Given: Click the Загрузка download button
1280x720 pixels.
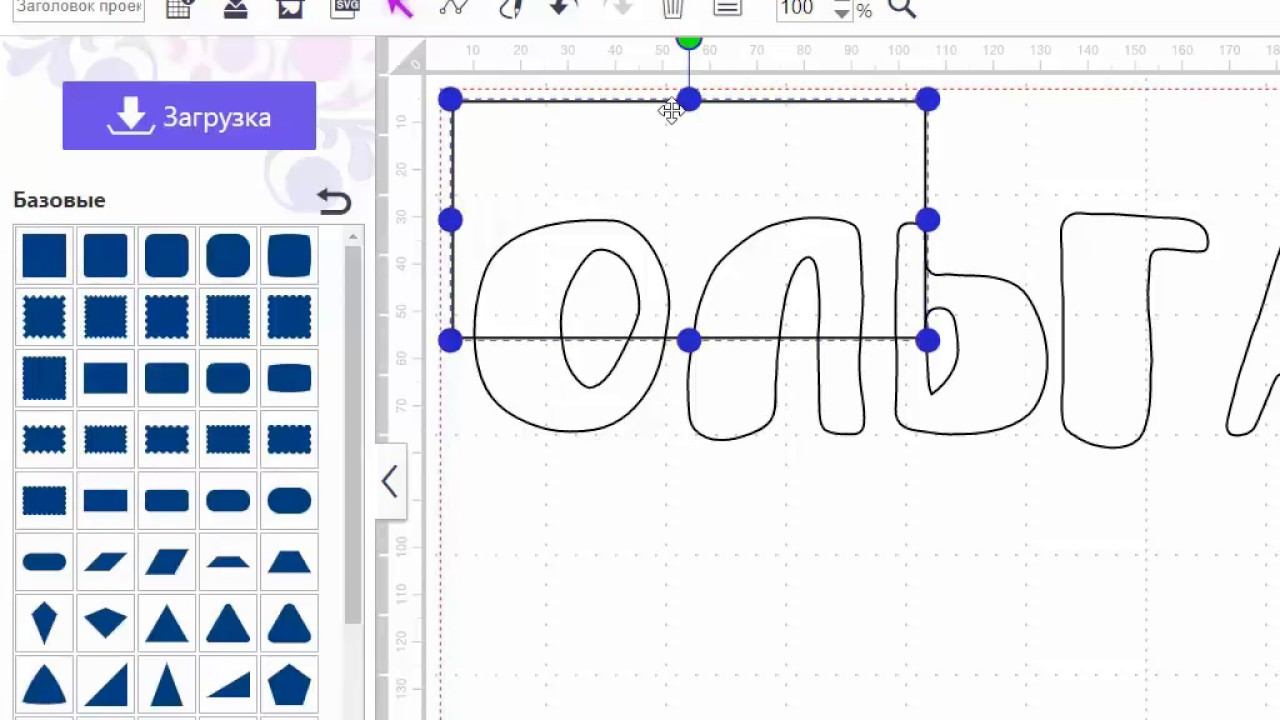Looking at the screenshot, I should 189,116.
